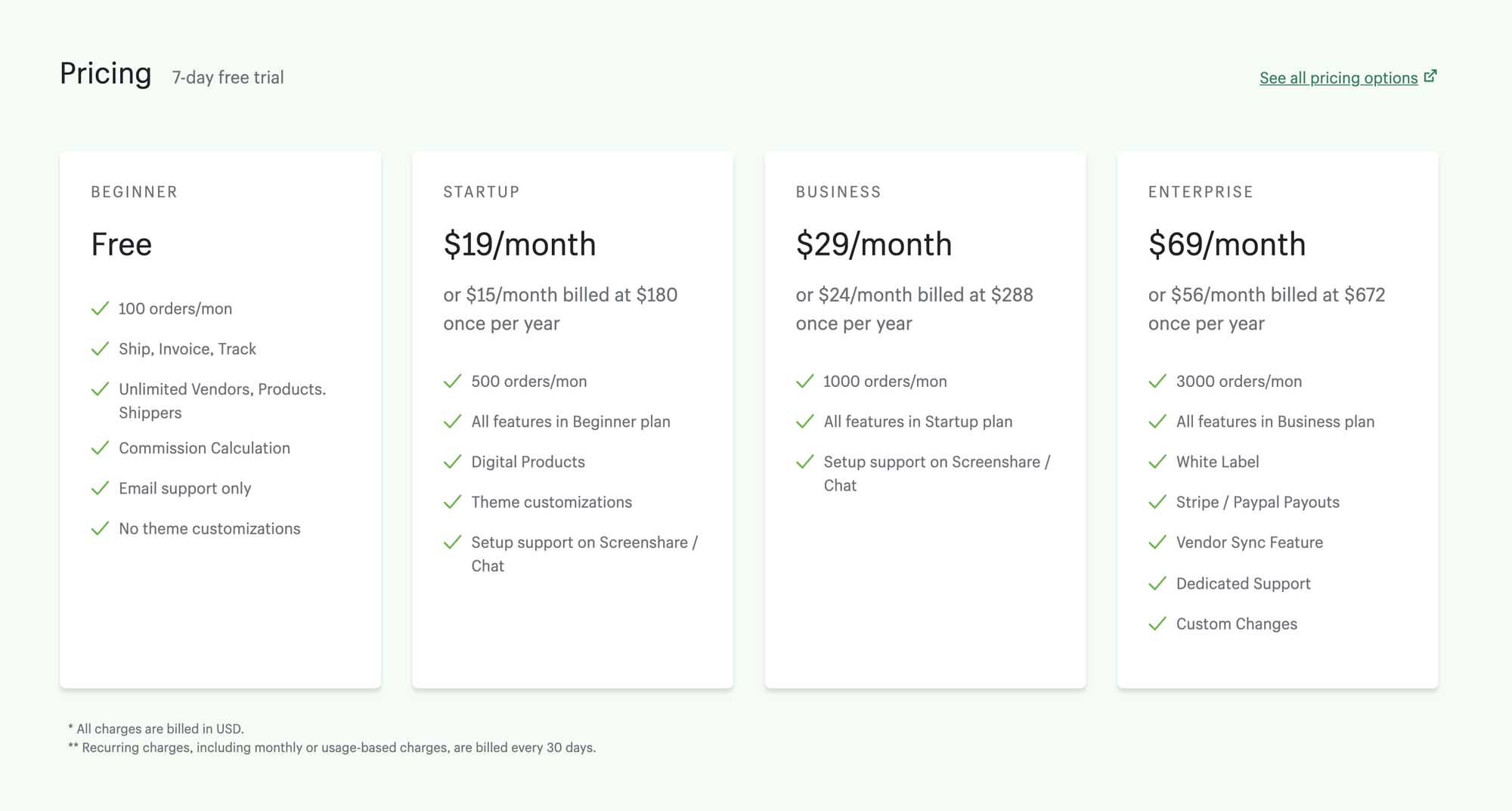Screen dimensions: 1512x811
Task: Click the Free price in Beginner card
Action: point(122,244)
